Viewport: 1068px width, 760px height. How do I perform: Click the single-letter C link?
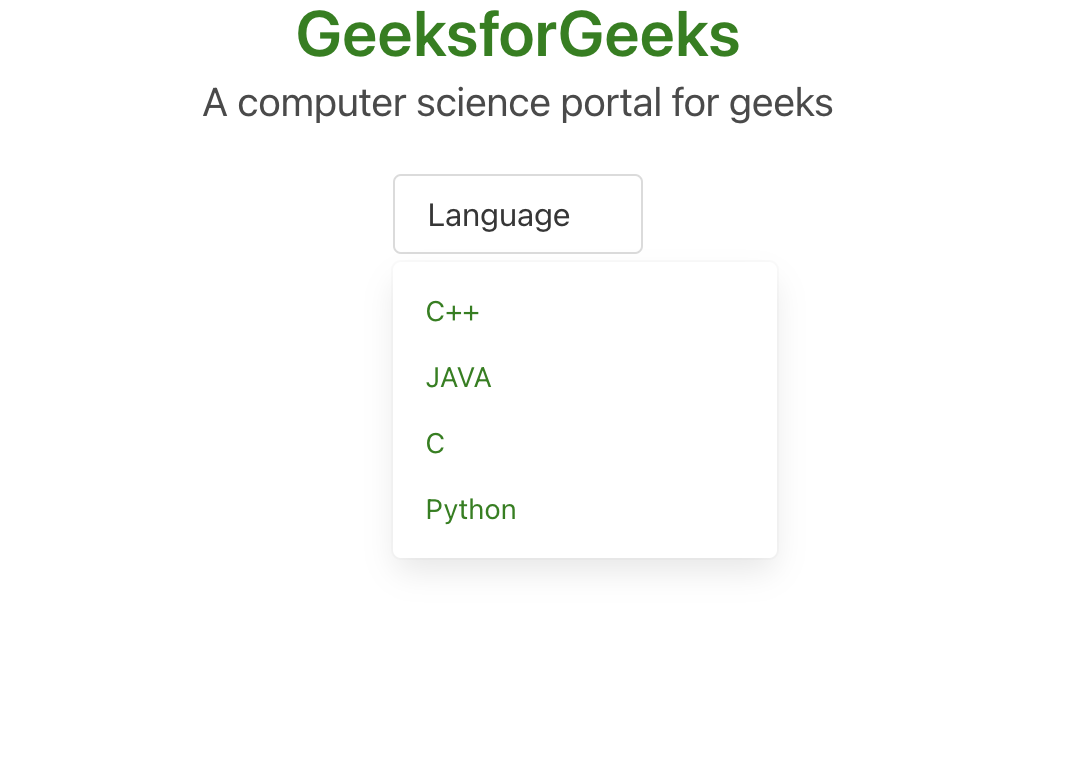[435, 444]
